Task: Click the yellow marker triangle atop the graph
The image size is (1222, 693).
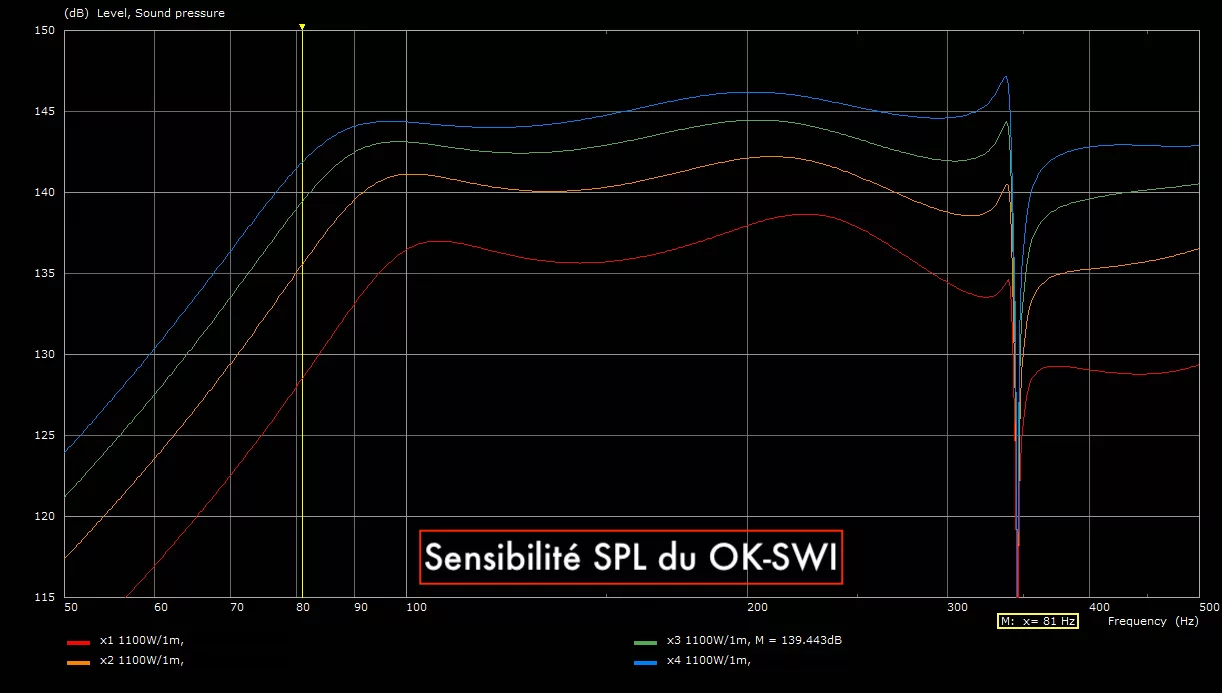Action: (x=302, y=27)
